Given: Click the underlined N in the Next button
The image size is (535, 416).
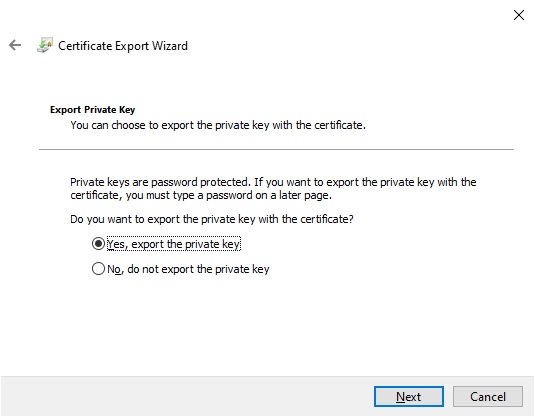Looking at the screenshot, I should pyautogui.click(x=400, y=397).
